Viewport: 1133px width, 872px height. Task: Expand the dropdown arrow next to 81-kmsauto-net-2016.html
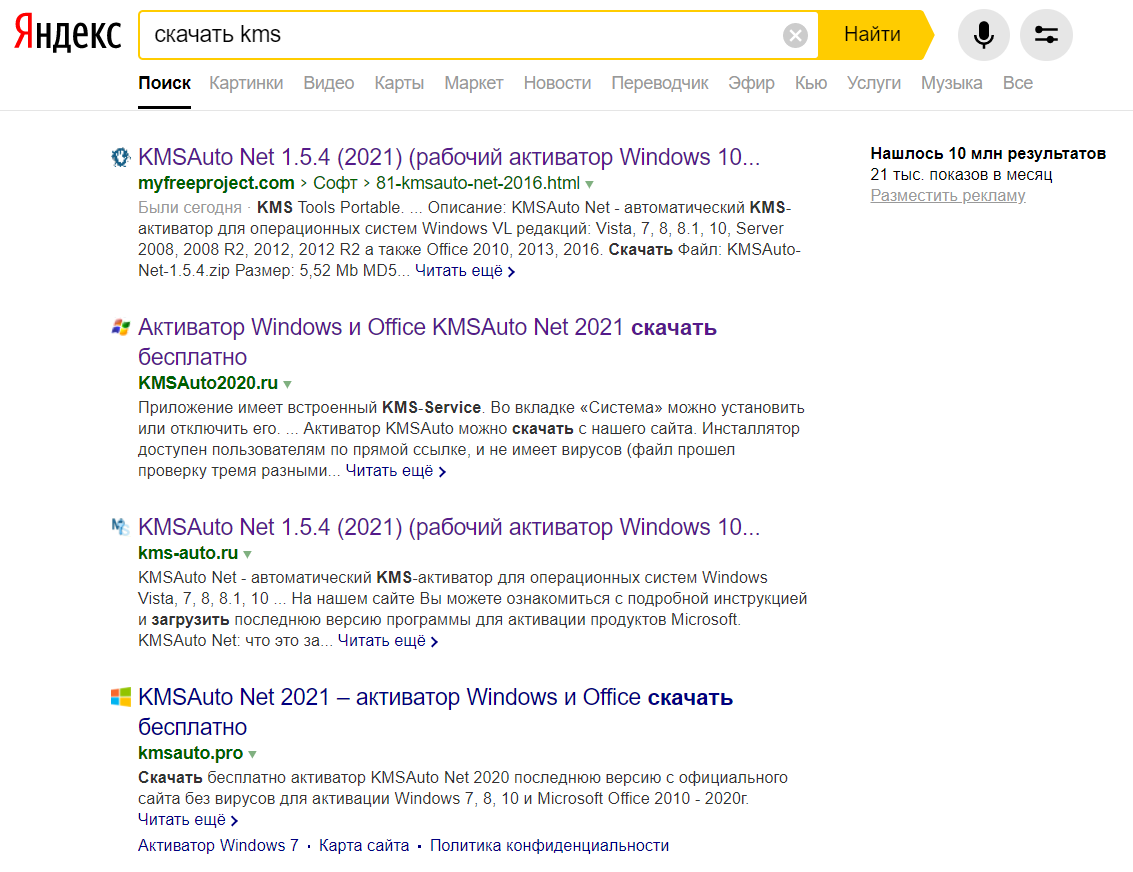590,184
